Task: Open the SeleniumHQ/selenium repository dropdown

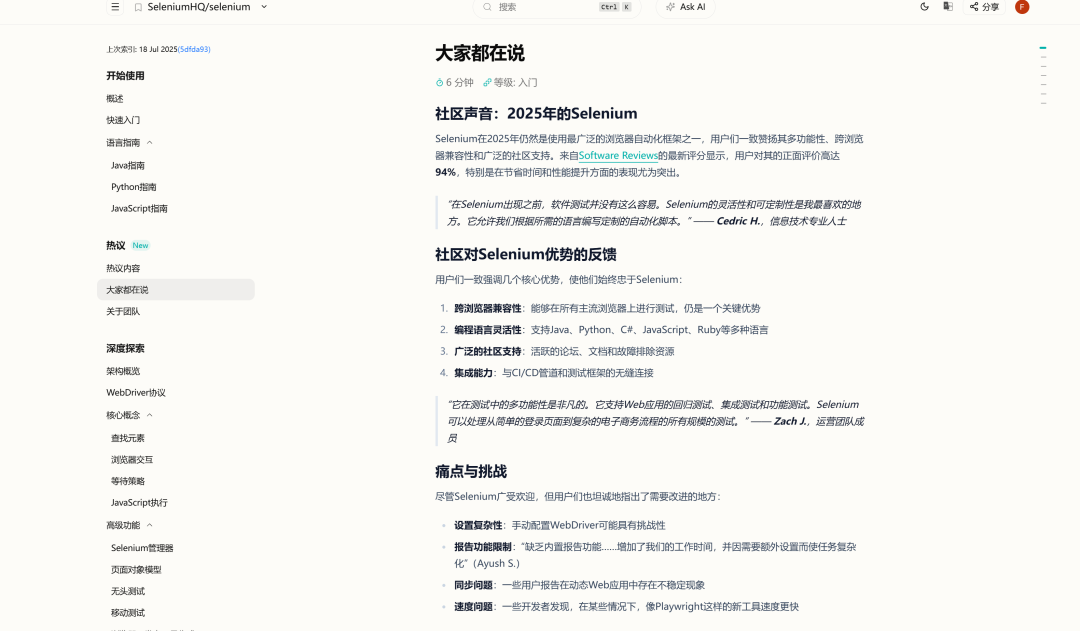Action: point(264,7)
